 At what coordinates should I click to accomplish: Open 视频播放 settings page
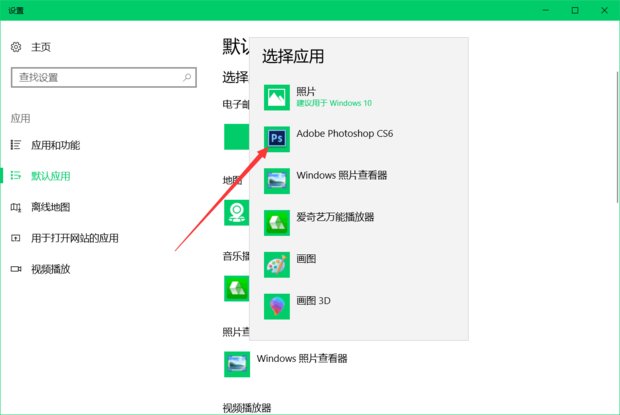click(51, 269)
